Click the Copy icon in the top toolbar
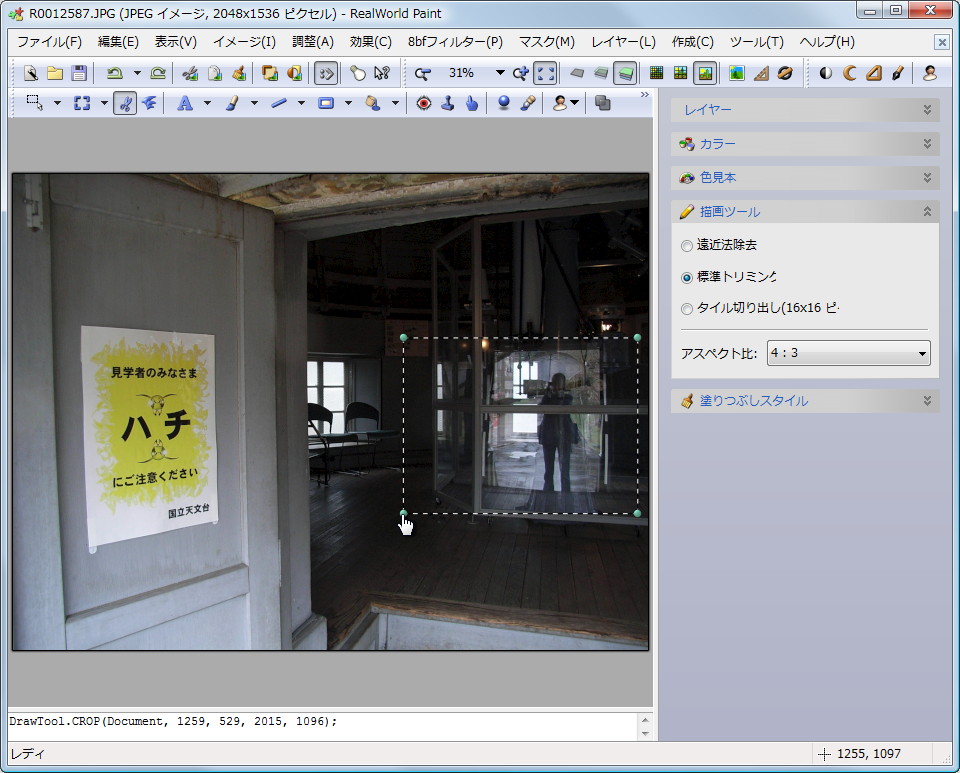Viewport: 960px width, 773px height. pos(215,73)
